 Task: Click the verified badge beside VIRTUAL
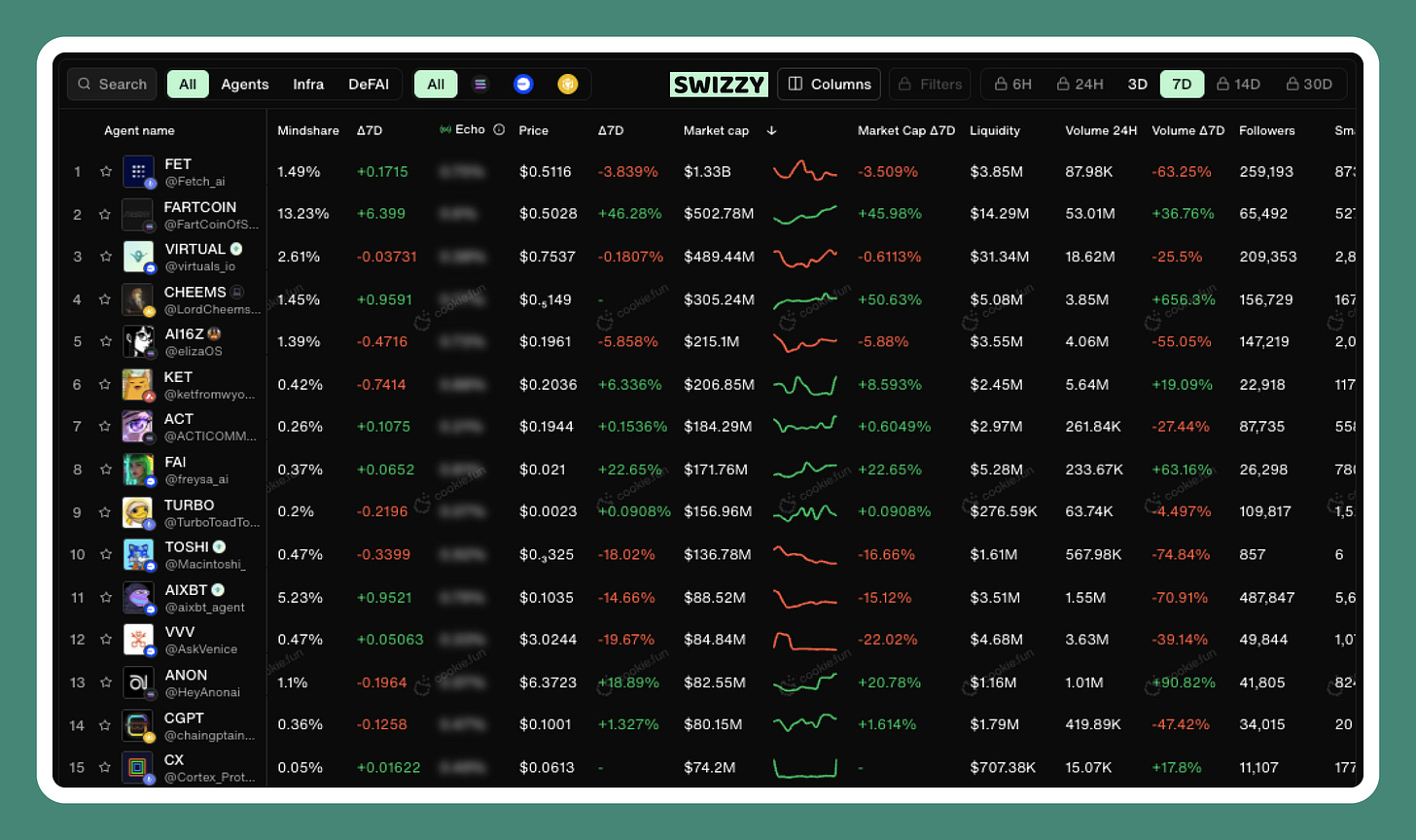coord(236,249)
